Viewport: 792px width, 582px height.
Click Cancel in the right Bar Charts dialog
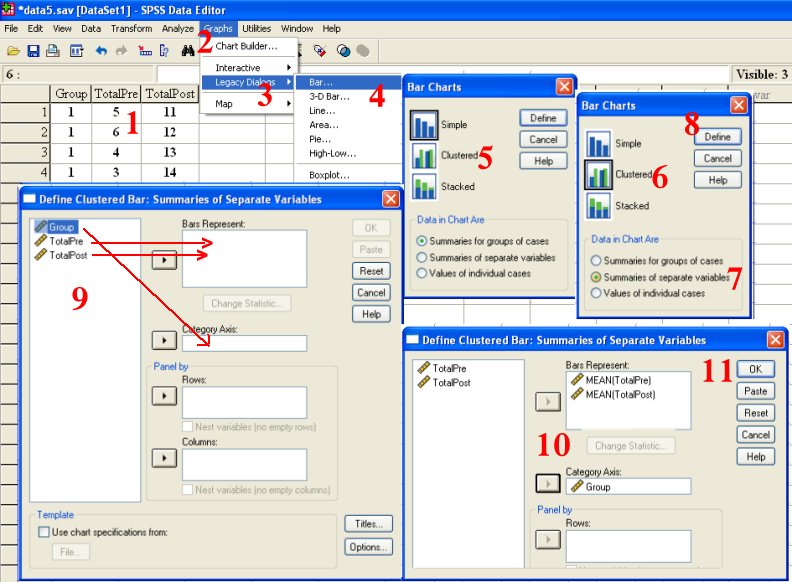717,159
